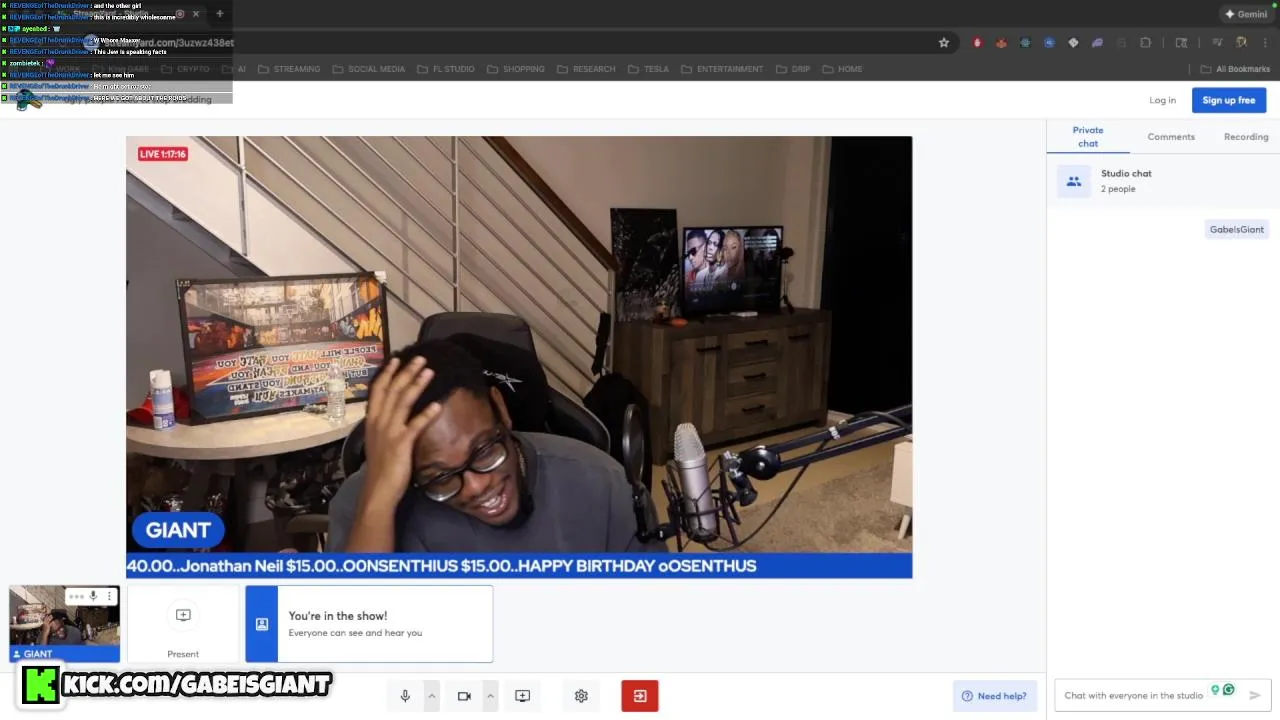Screen dimensions: 1280x720
Task: Leave the studio with the red button
Action: point(640,696)
